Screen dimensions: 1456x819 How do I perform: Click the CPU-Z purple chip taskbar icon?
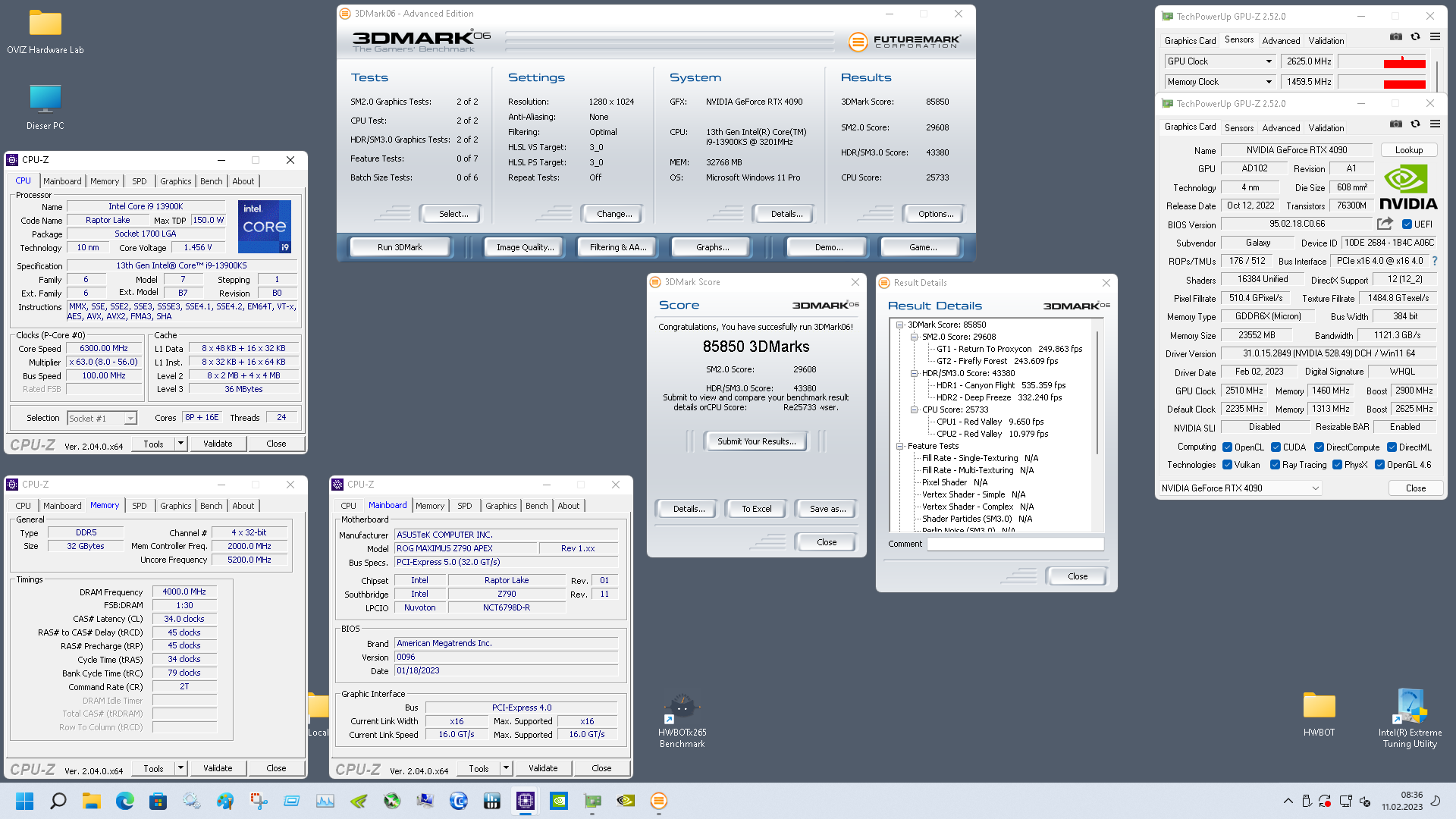pos(526,801)
